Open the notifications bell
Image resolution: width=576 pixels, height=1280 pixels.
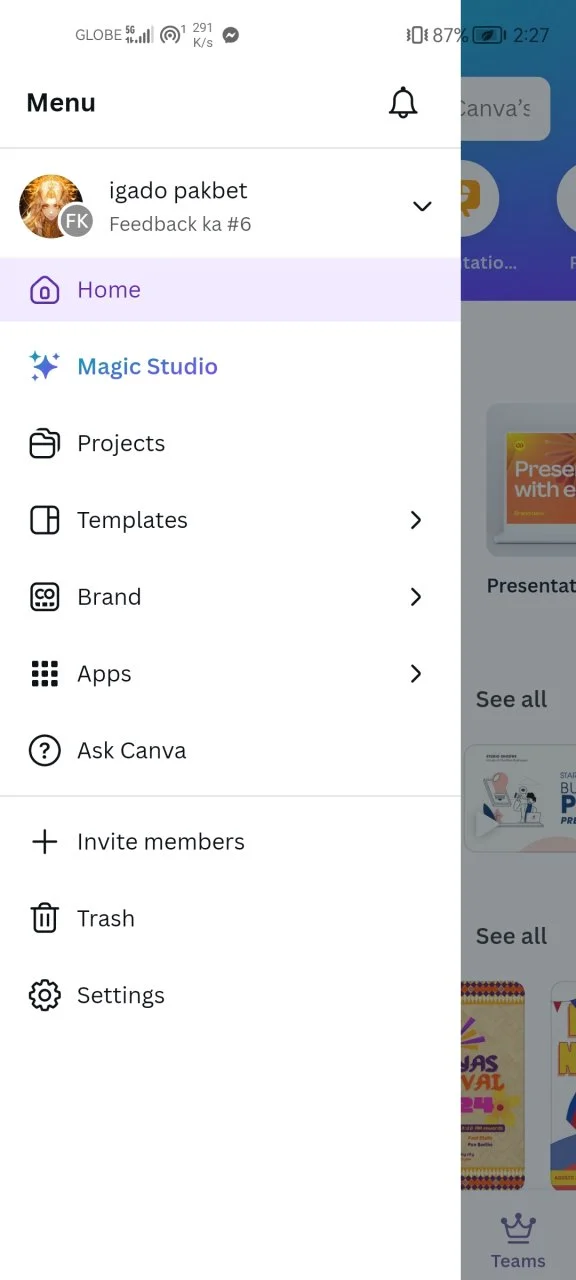tap(403, 103)
